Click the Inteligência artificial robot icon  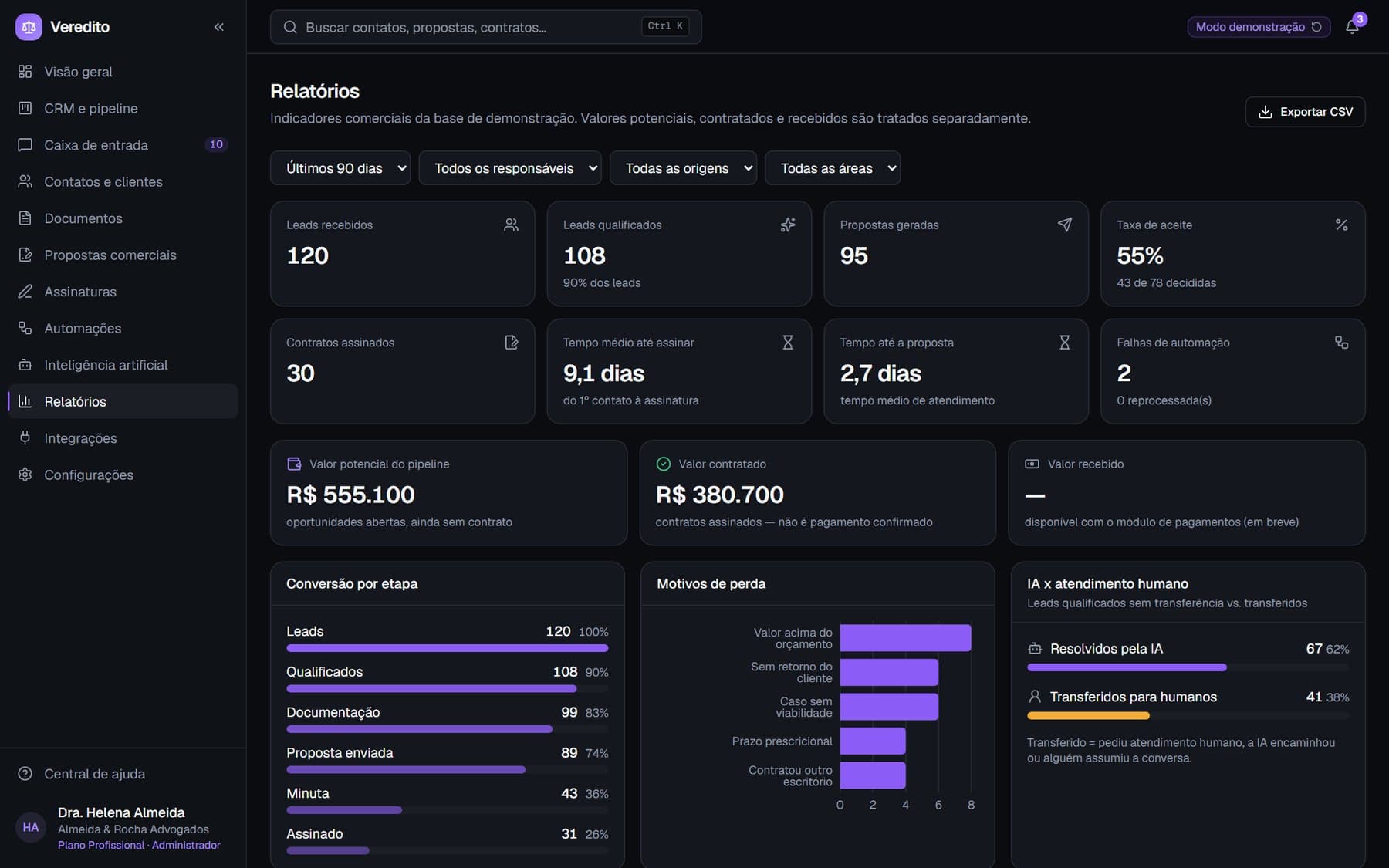click(x=25, y=365)
